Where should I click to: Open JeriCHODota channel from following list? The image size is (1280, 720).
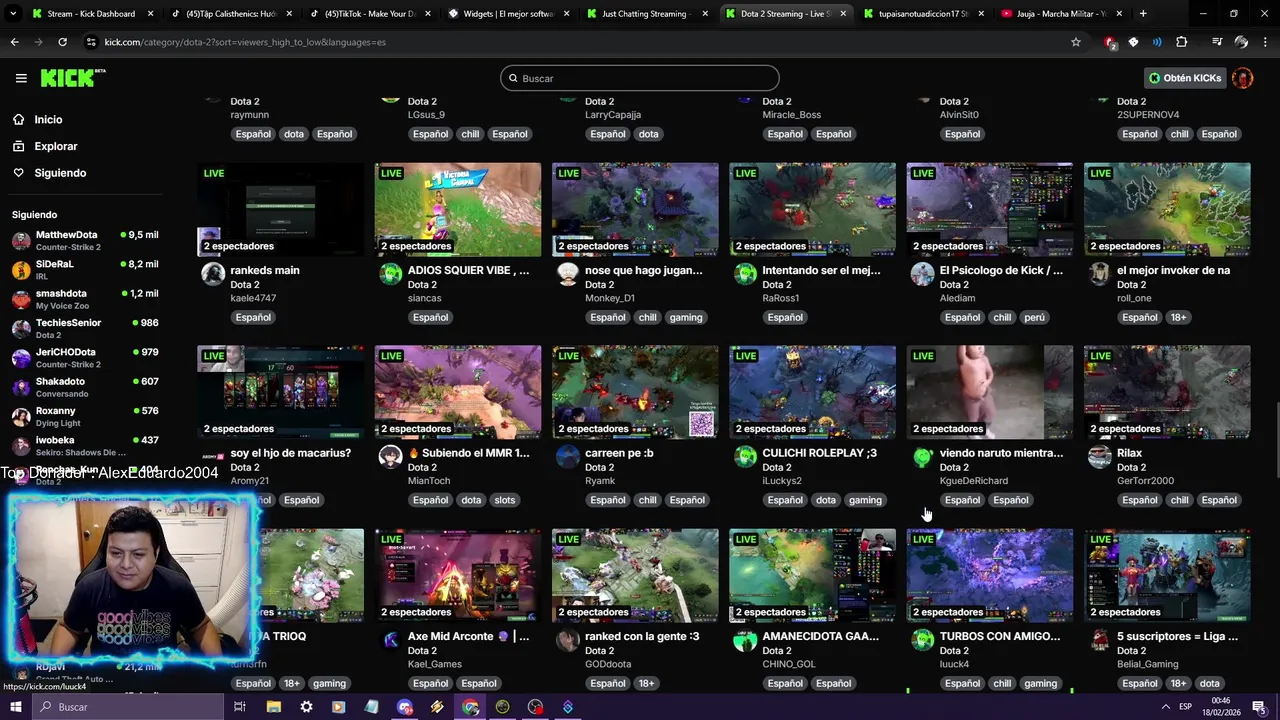[x=85, y=358]
